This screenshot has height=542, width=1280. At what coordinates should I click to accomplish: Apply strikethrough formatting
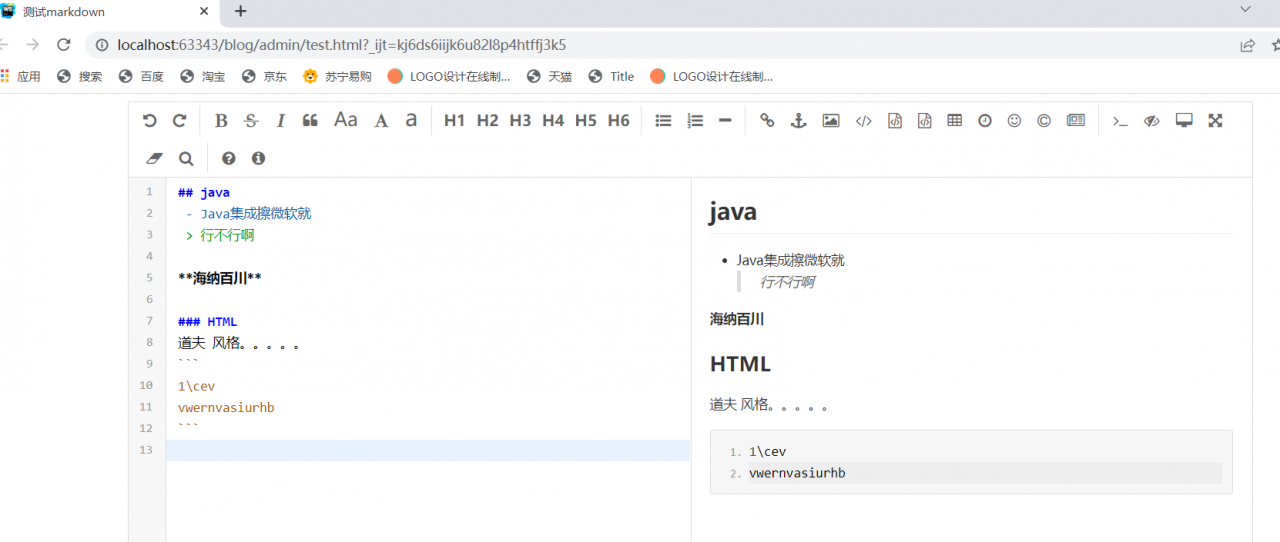251,121
